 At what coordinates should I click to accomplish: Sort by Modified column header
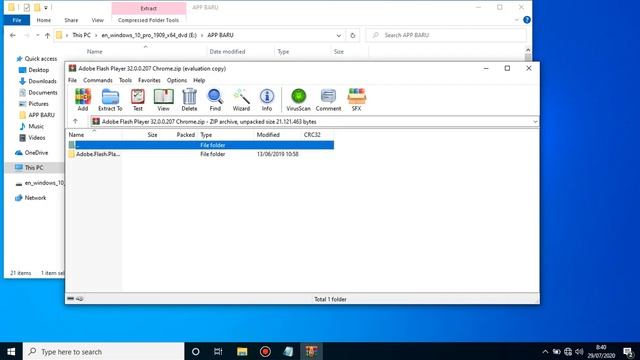click(268, 135)
